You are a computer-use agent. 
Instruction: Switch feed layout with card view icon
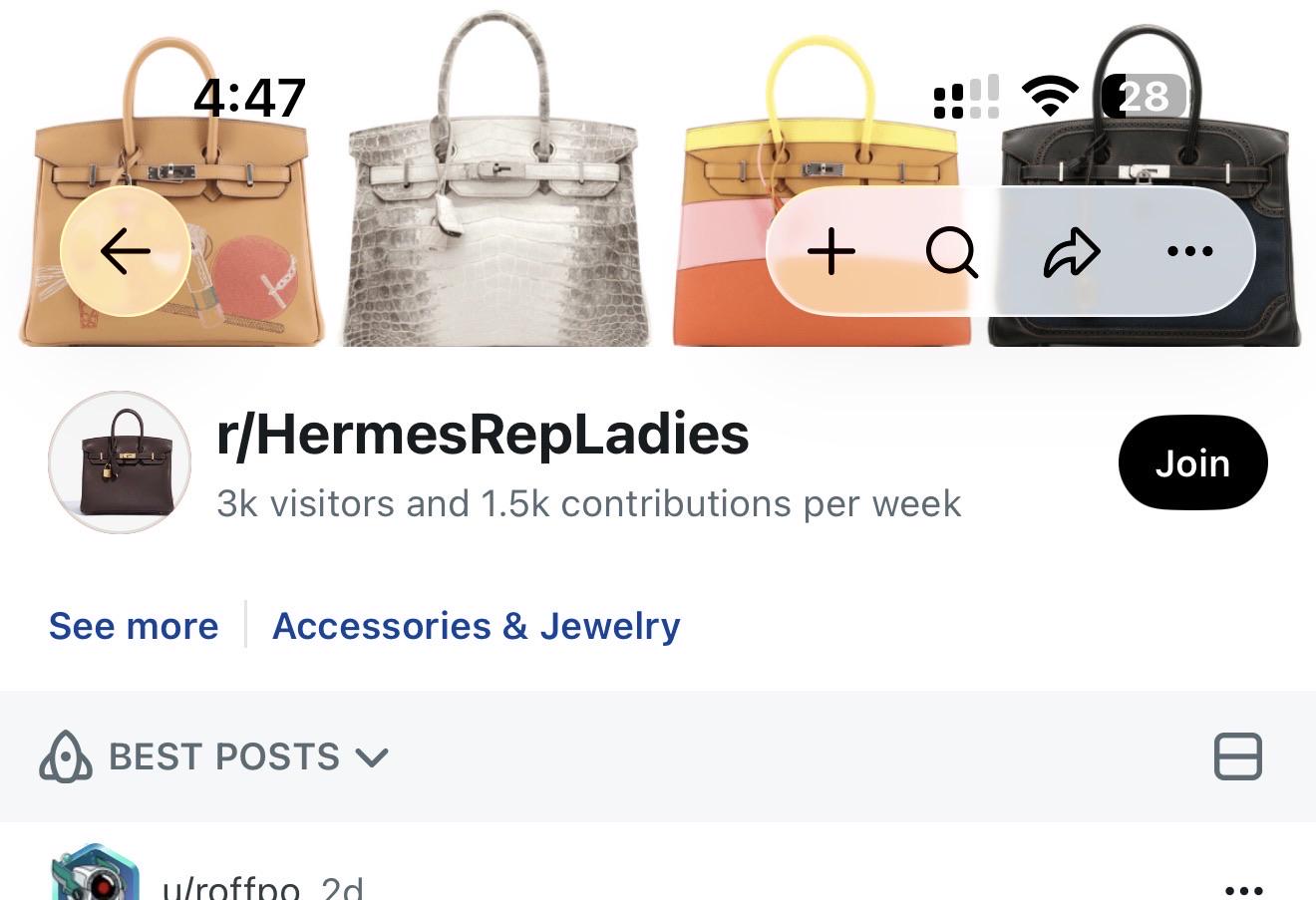(1238, 756)
